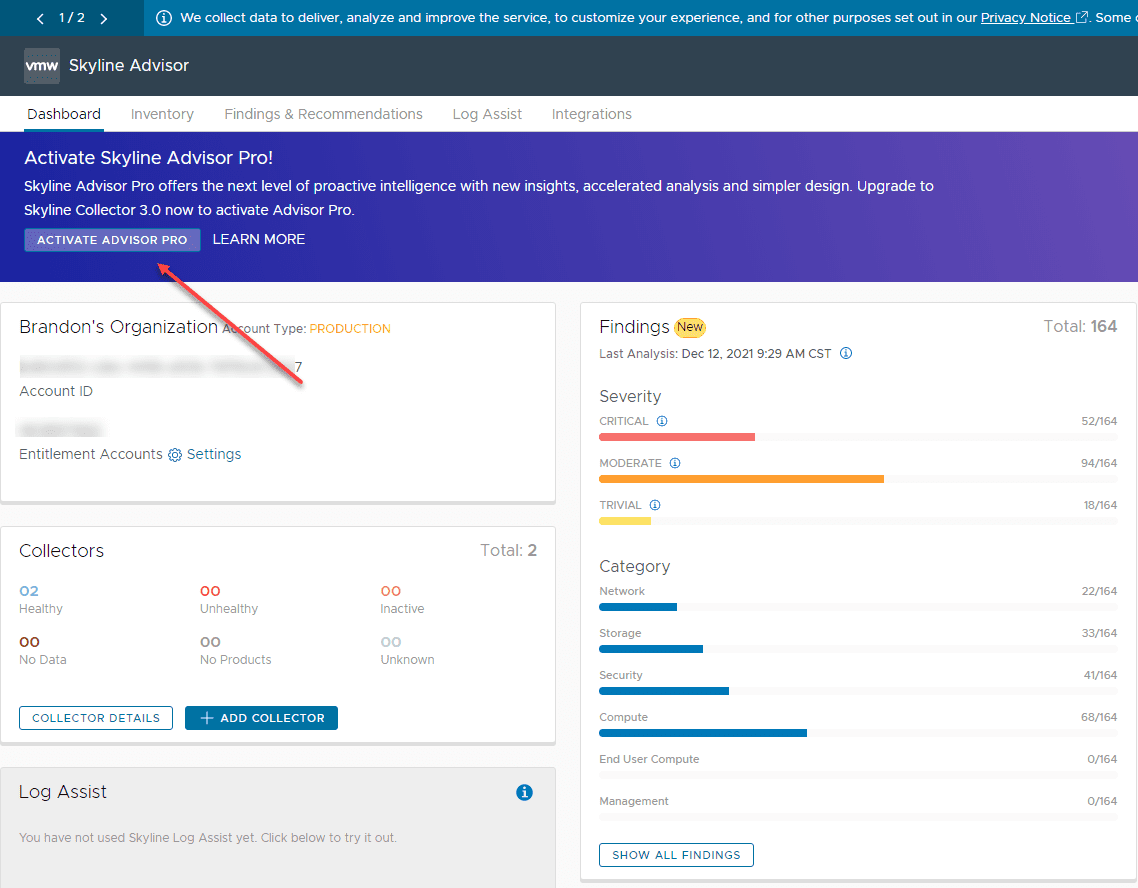Switch to the Inventory tab

click(162, 114)
